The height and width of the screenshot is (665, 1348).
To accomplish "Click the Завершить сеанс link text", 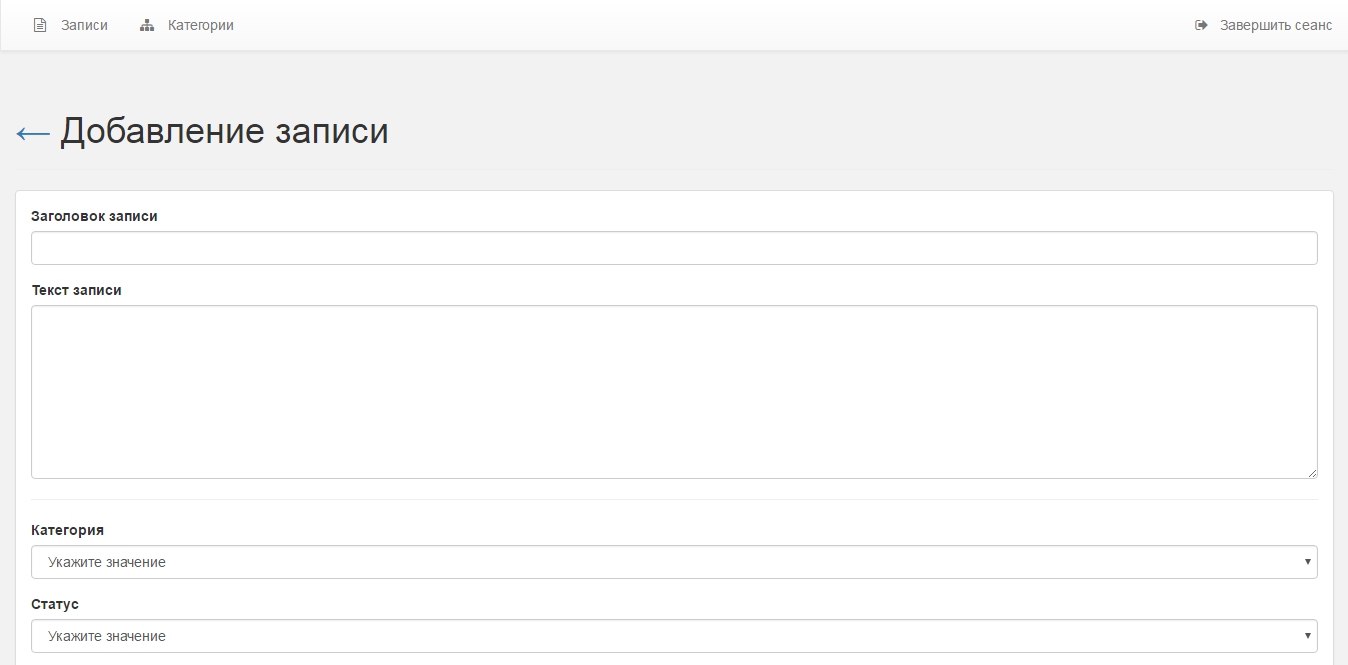I will pyautogui.click(x=1275, y=25).
